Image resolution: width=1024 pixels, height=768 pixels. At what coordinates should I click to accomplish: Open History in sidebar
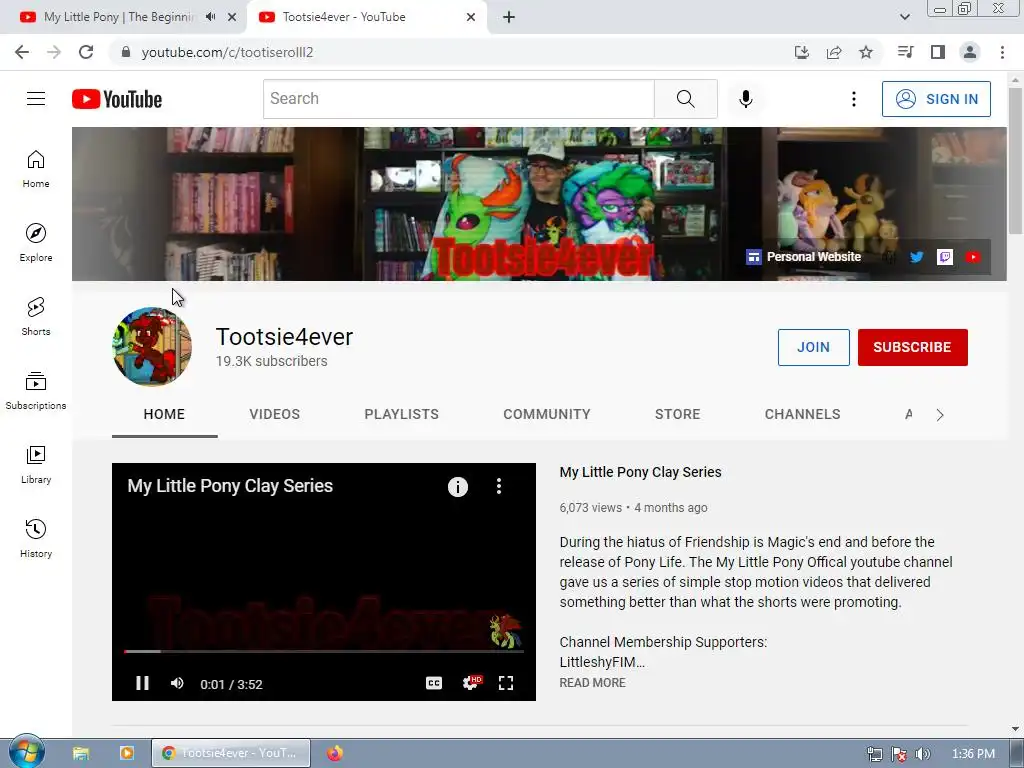tap(36, 538)
